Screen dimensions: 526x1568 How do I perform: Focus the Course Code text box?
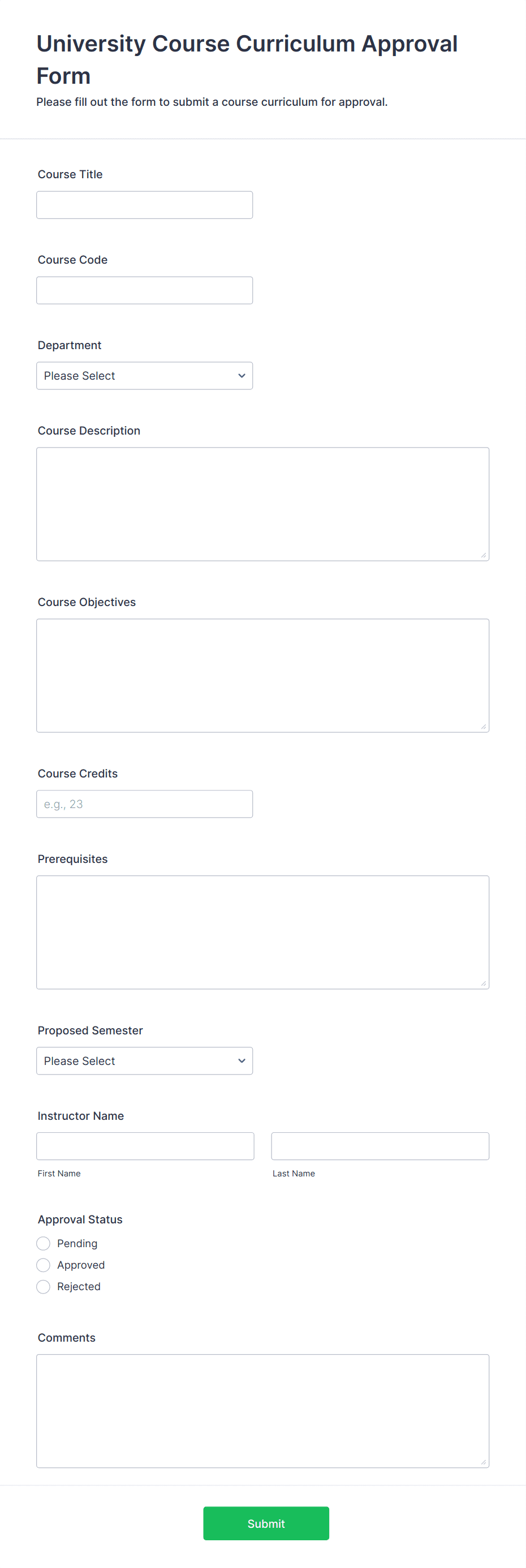click(x=144, y=290)
